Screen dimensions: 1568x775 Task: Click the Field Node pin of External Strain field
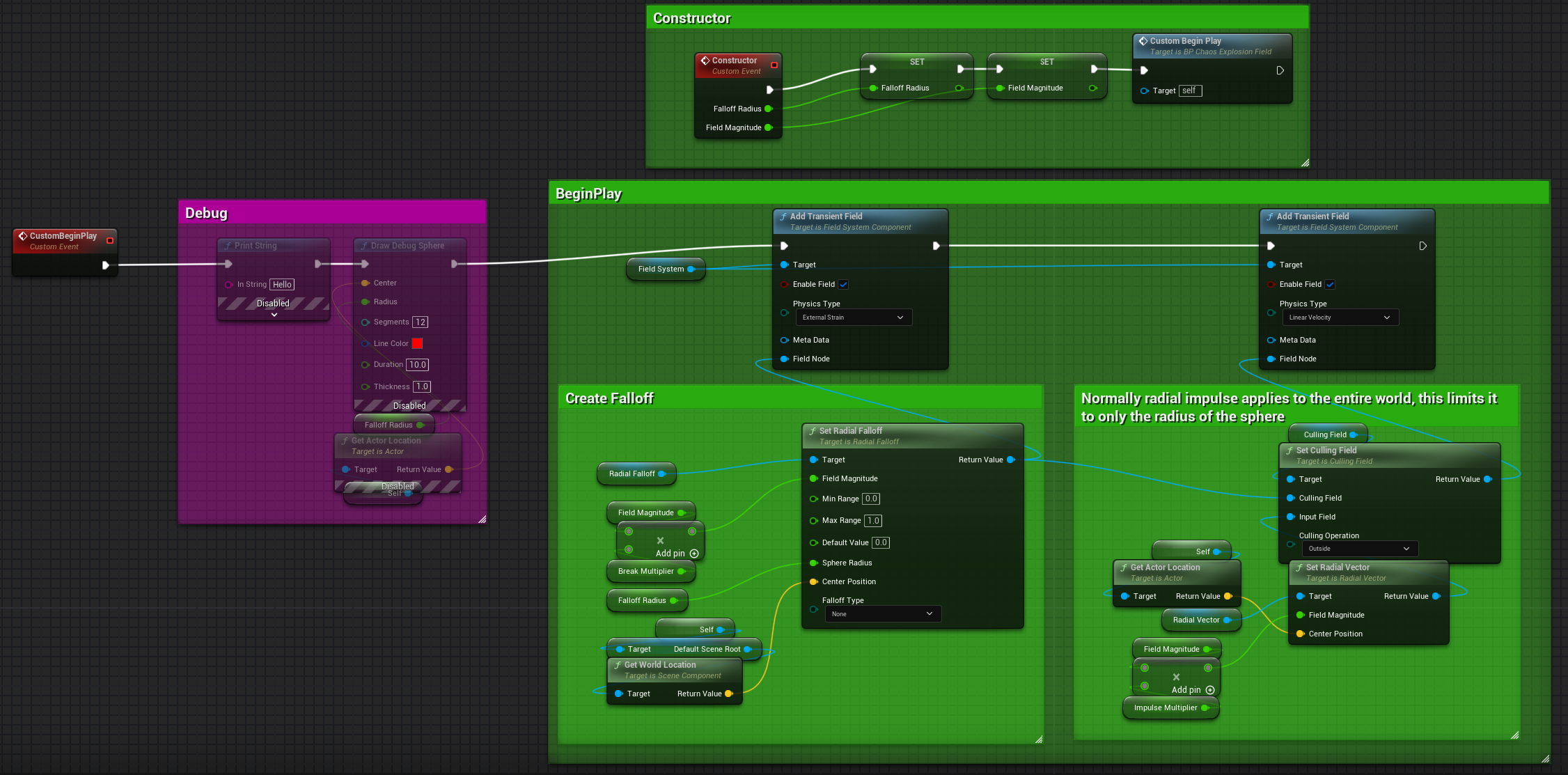tap(785, 359)
